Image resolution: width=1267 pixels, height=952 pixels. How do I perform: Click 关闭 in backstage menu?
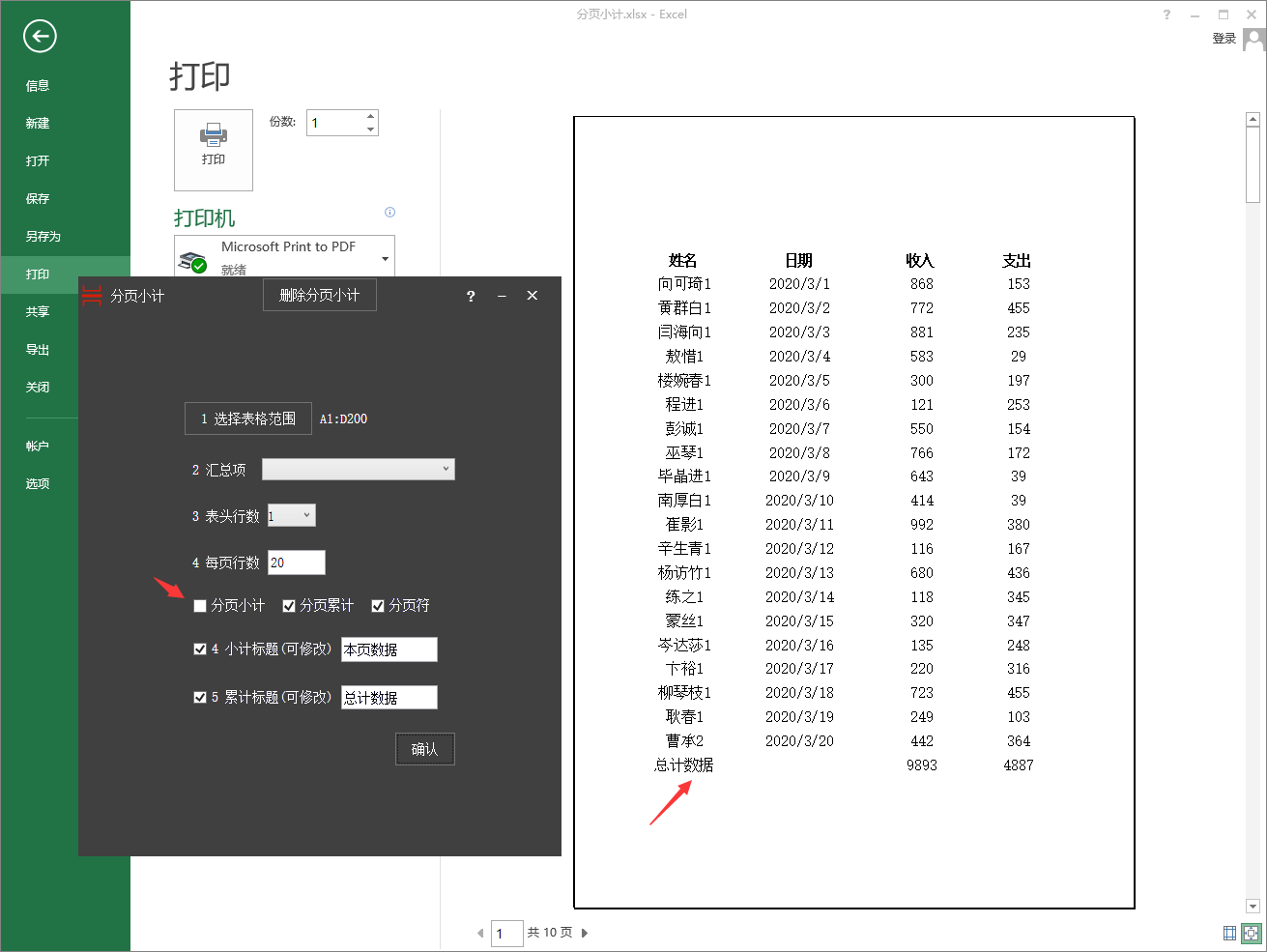point(38,388)
